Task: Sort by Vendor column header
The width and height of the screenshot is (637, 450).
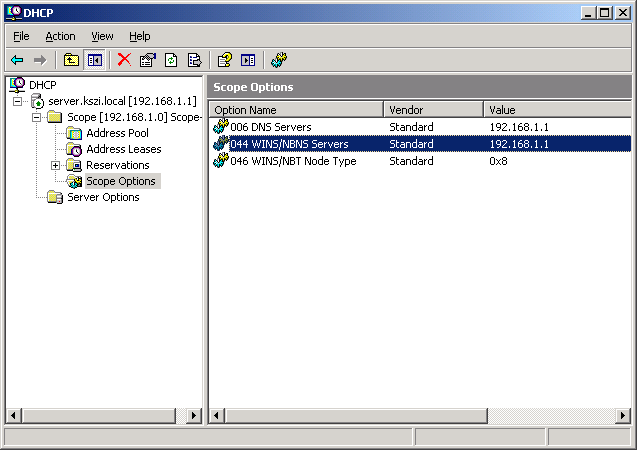Action: point(433,110)
